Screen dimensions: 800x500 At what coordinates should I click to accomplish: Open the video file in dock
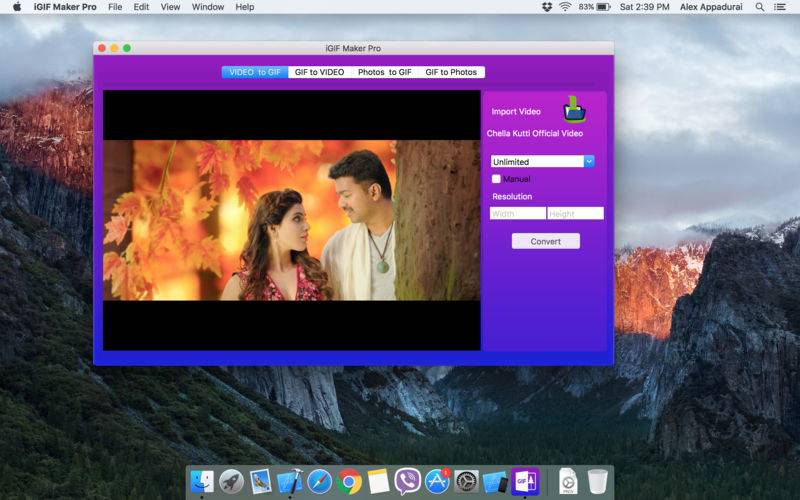tap(568, 482)
